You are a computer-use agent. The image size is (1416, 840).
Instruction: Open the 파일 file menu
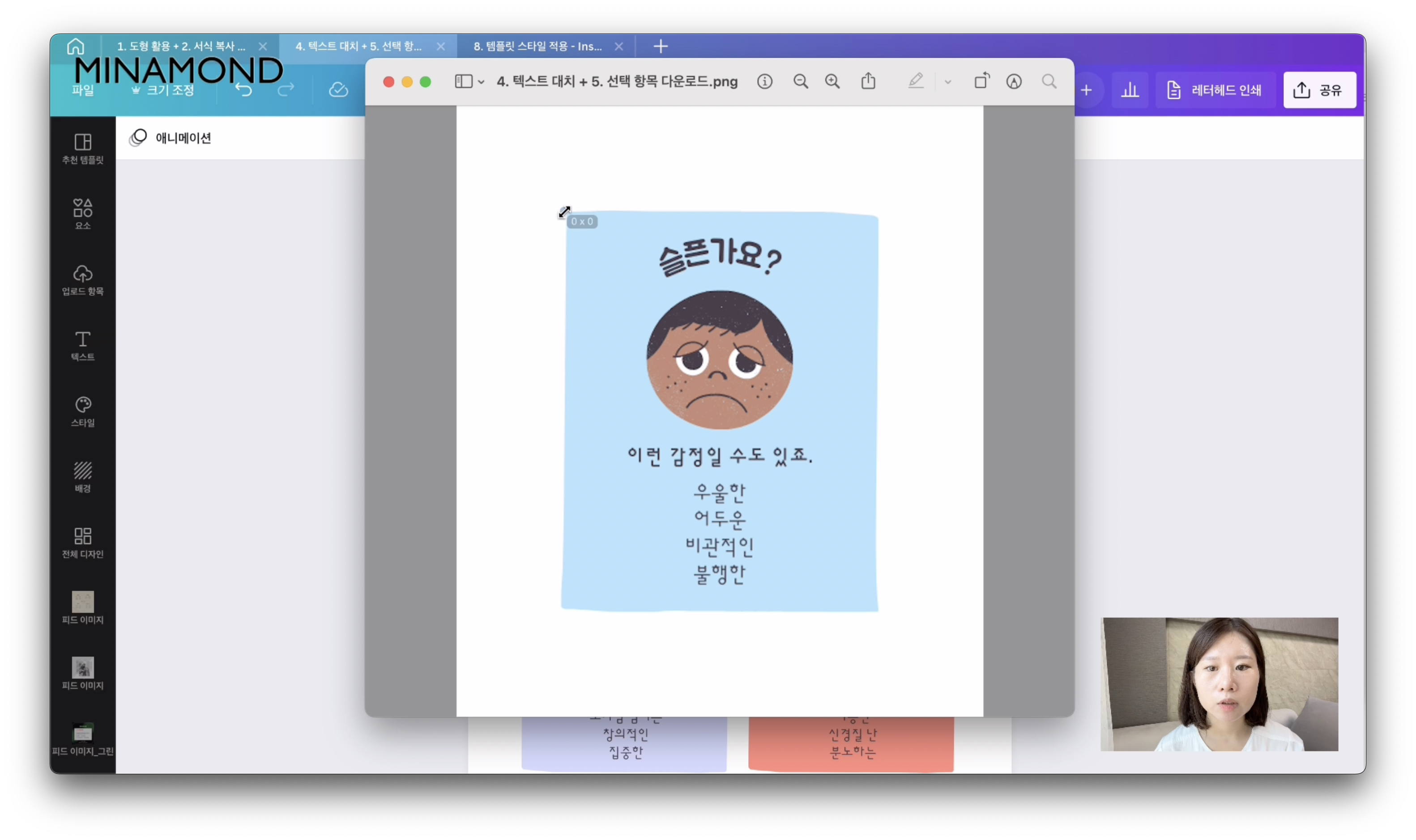[83, 90]
